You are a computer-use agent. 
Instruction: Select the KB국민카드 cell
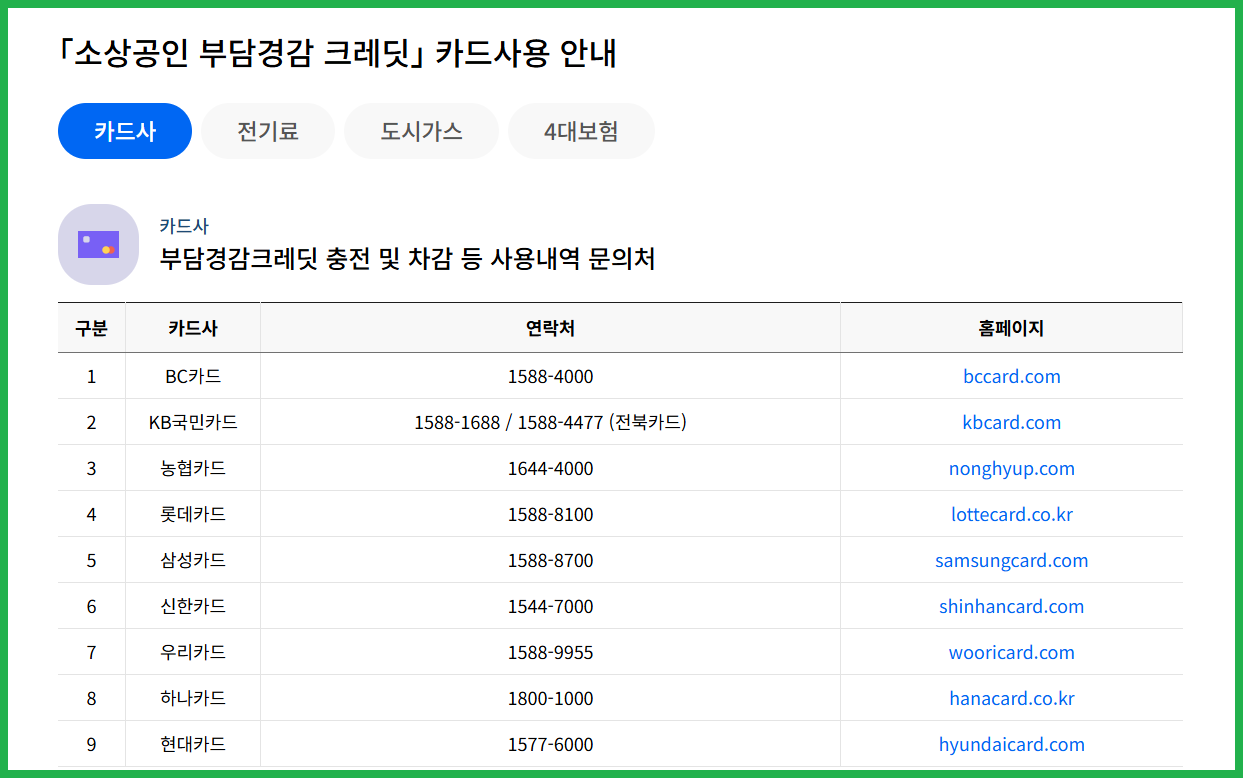(x=193, y=422)
